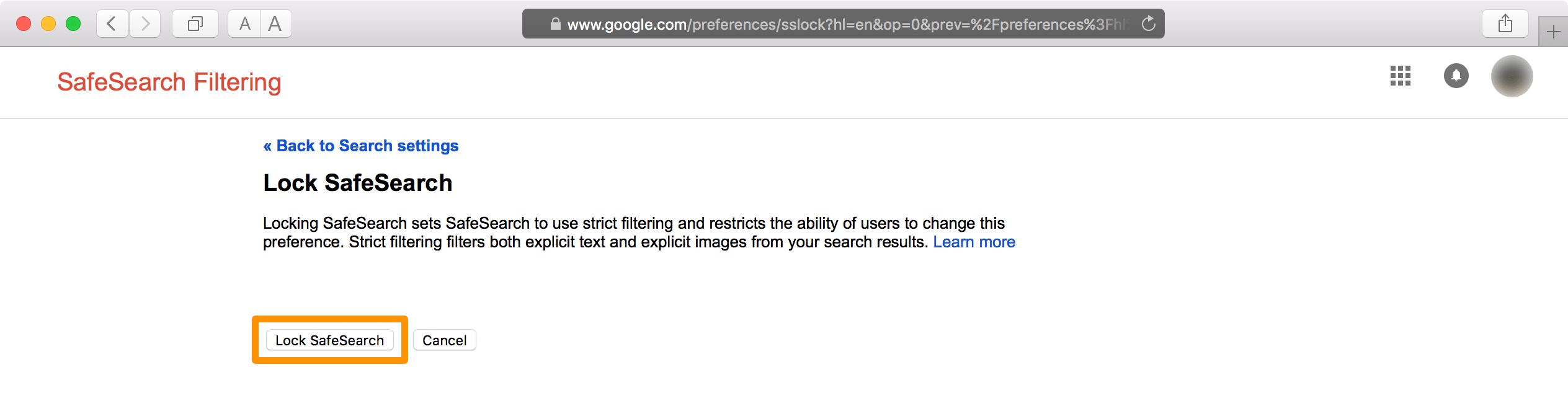Navigate forward using the forward arrow

coord(145,23)
